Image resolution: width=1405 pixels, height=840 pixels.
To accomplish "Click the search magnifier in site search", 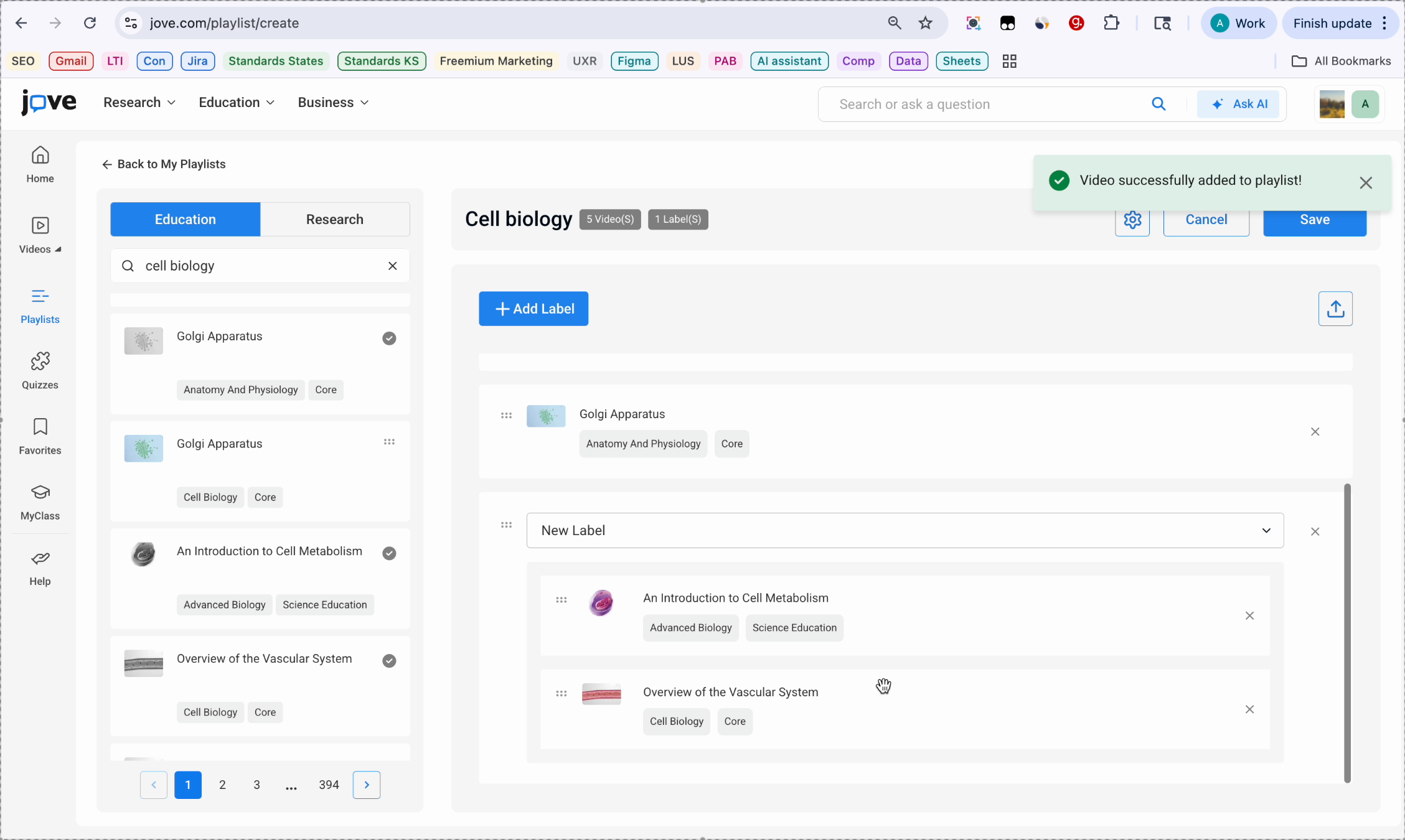I will click(1158, 104).
